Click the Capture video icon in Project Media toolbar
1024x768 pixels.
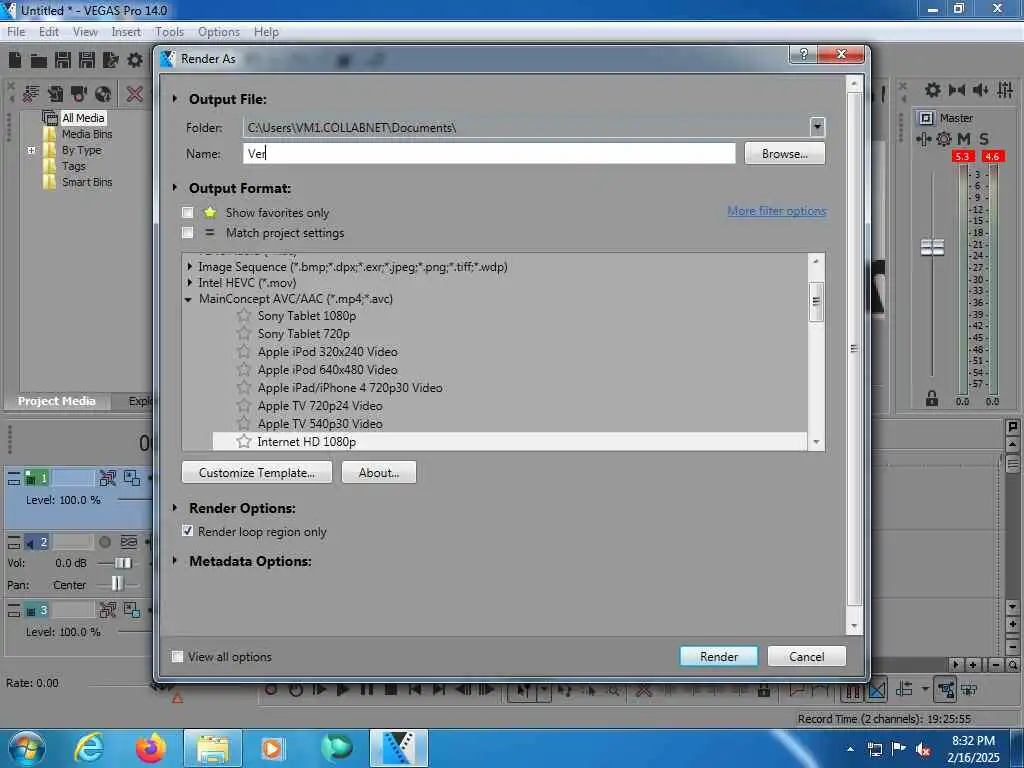(79, 94)
